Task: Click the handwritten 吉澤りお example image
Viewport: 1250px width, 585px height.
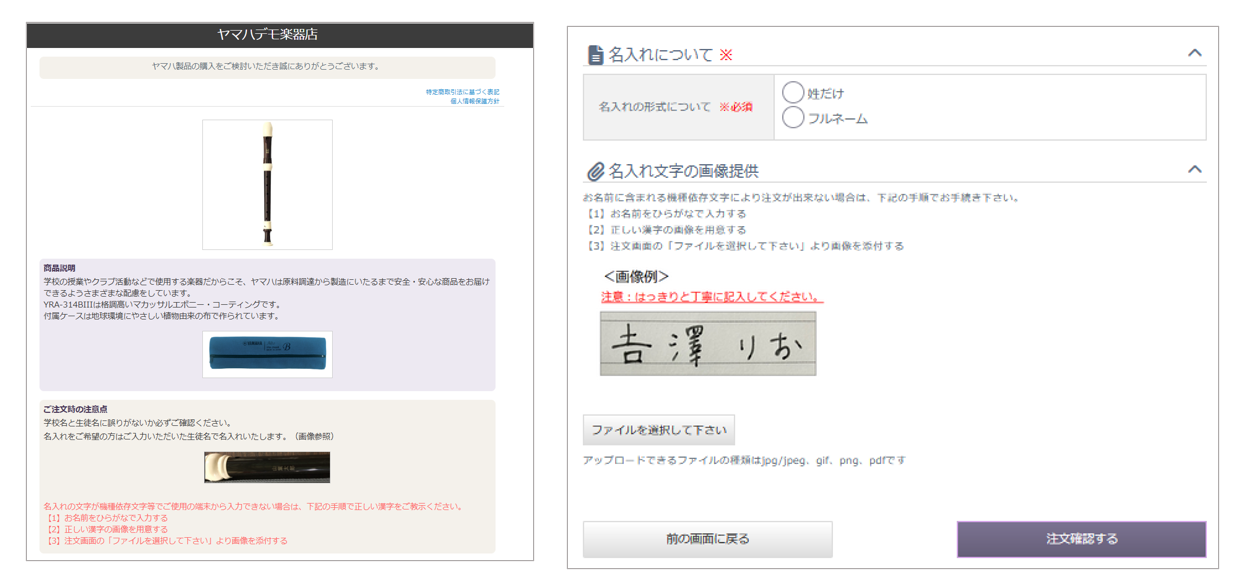Action: pyautogui.click(x=708, y=343)
